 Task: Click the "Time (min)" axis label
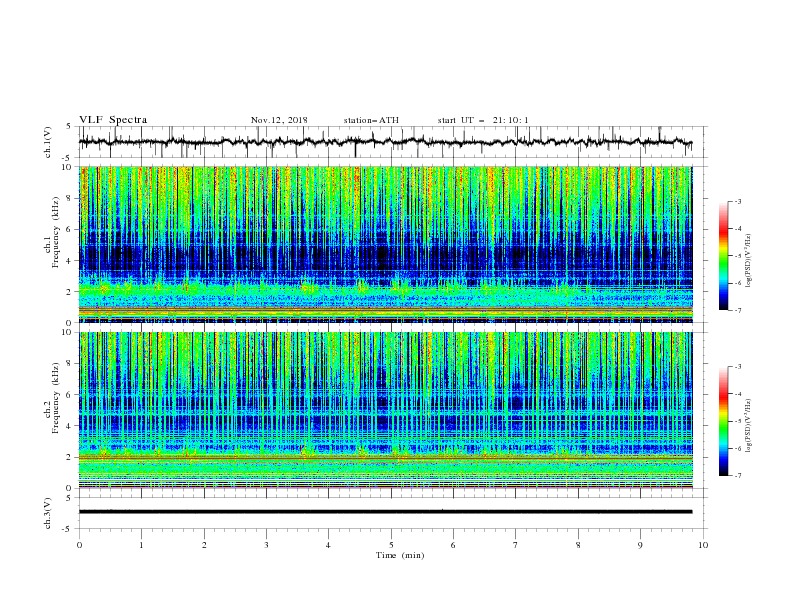pyautogui.click(x=400, y=555)
